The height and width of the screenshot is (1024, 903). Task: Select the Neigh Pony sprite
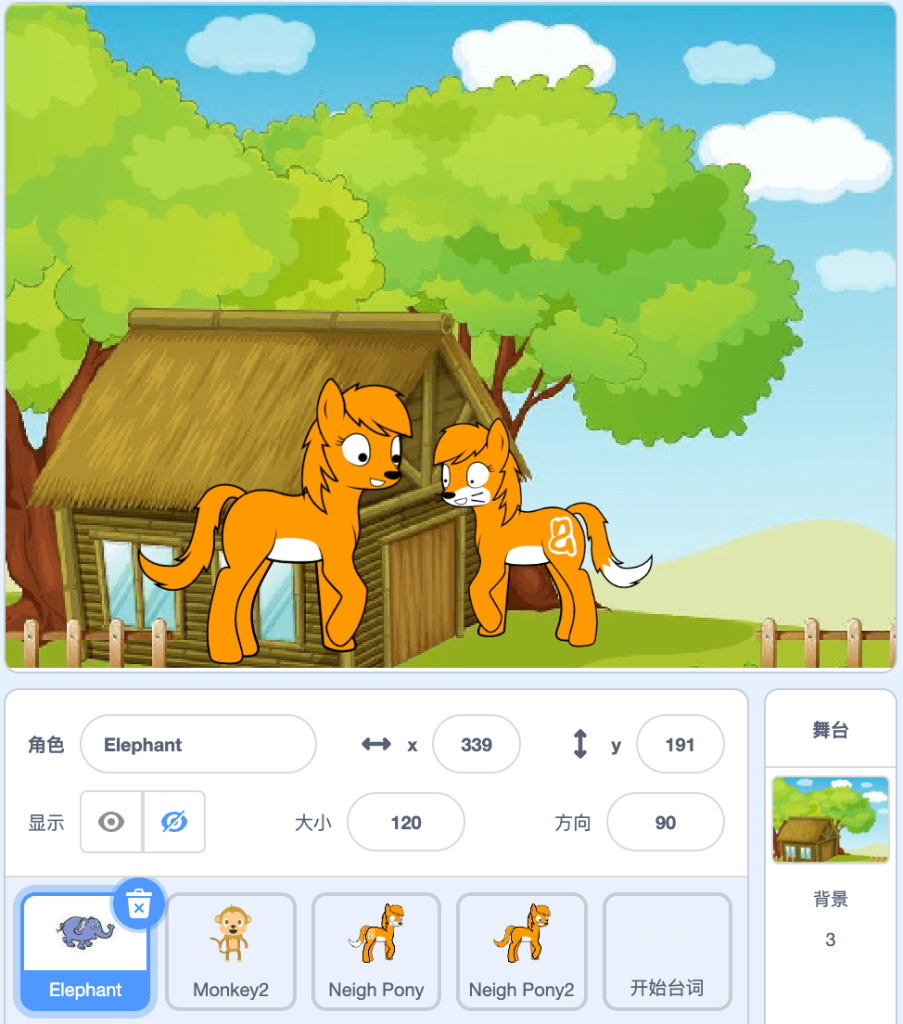point(376,951)
